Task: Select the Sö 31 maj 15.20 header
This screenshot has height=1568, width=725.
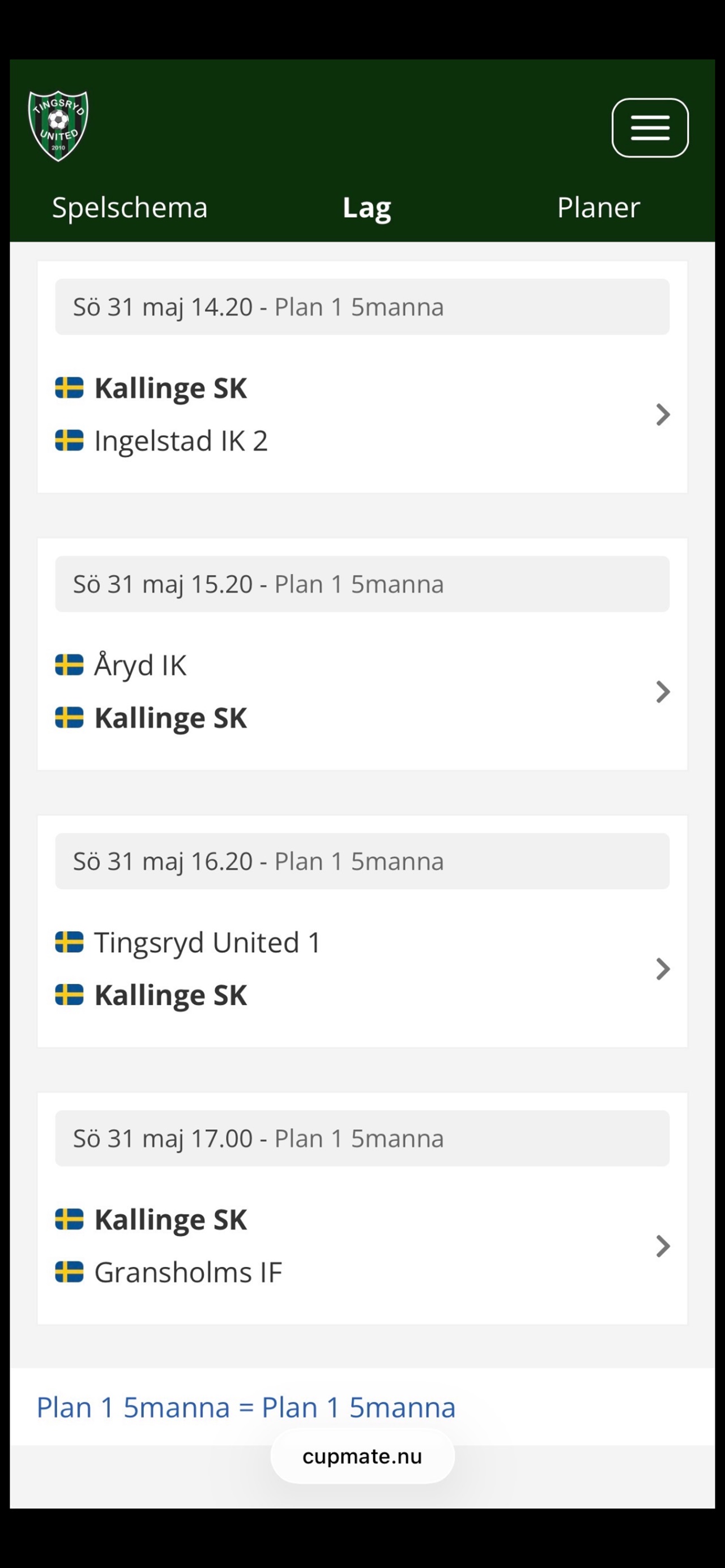Action: [362, 584]
